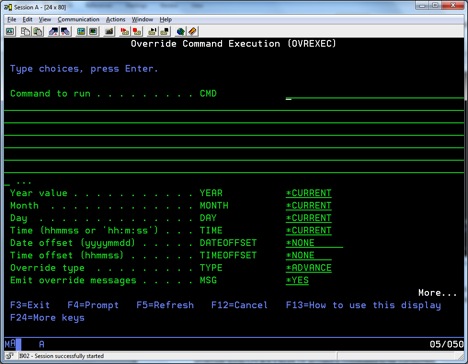
Task: Open the Edit menu
Action: click(x=27, y=19)
